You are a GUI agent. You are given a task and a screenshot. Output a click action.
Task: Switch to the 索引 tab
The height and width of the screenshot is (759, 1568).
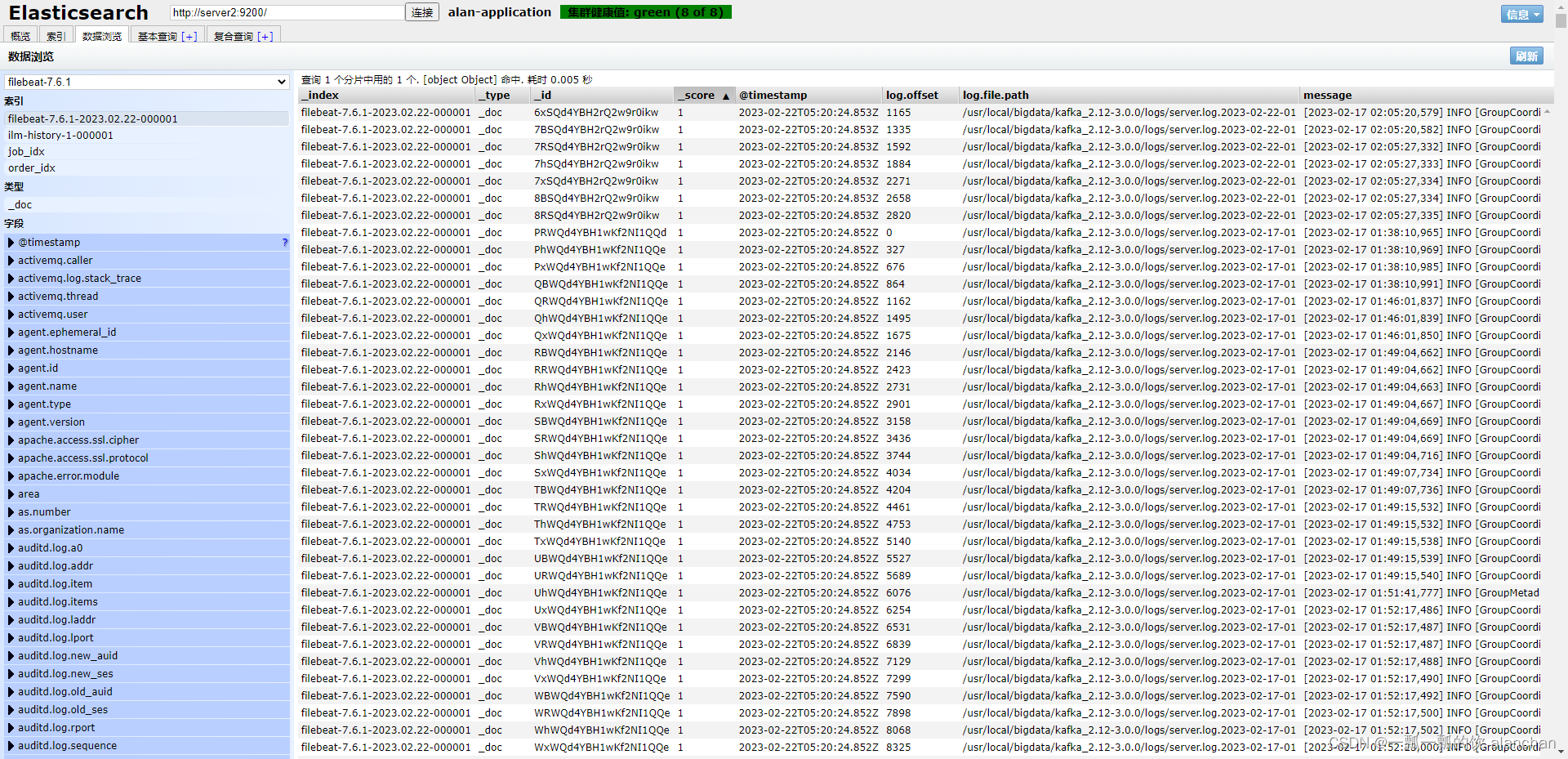point(55,35)
